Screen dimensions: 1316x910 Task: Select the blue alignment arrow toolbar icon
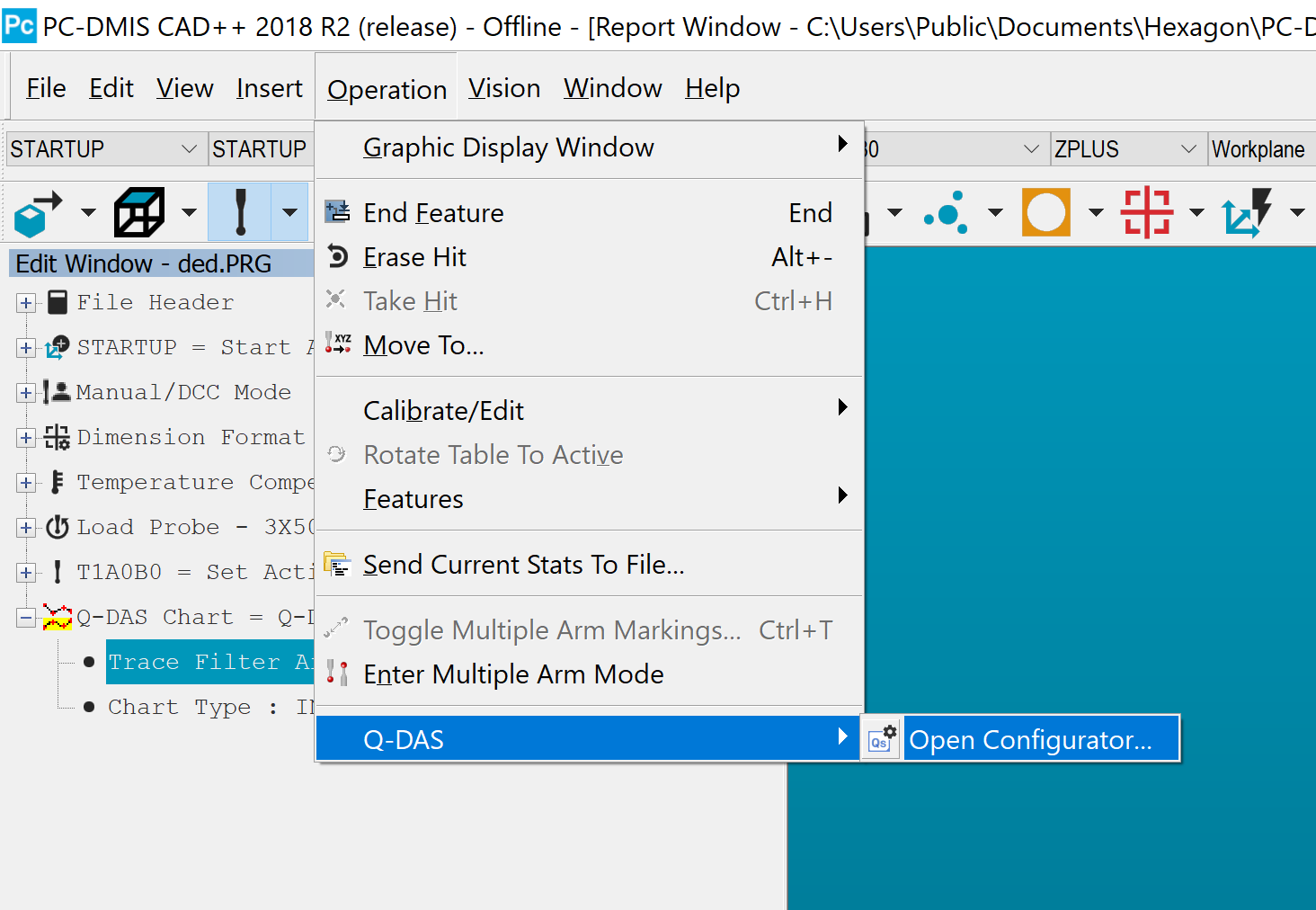click(36, 212)
